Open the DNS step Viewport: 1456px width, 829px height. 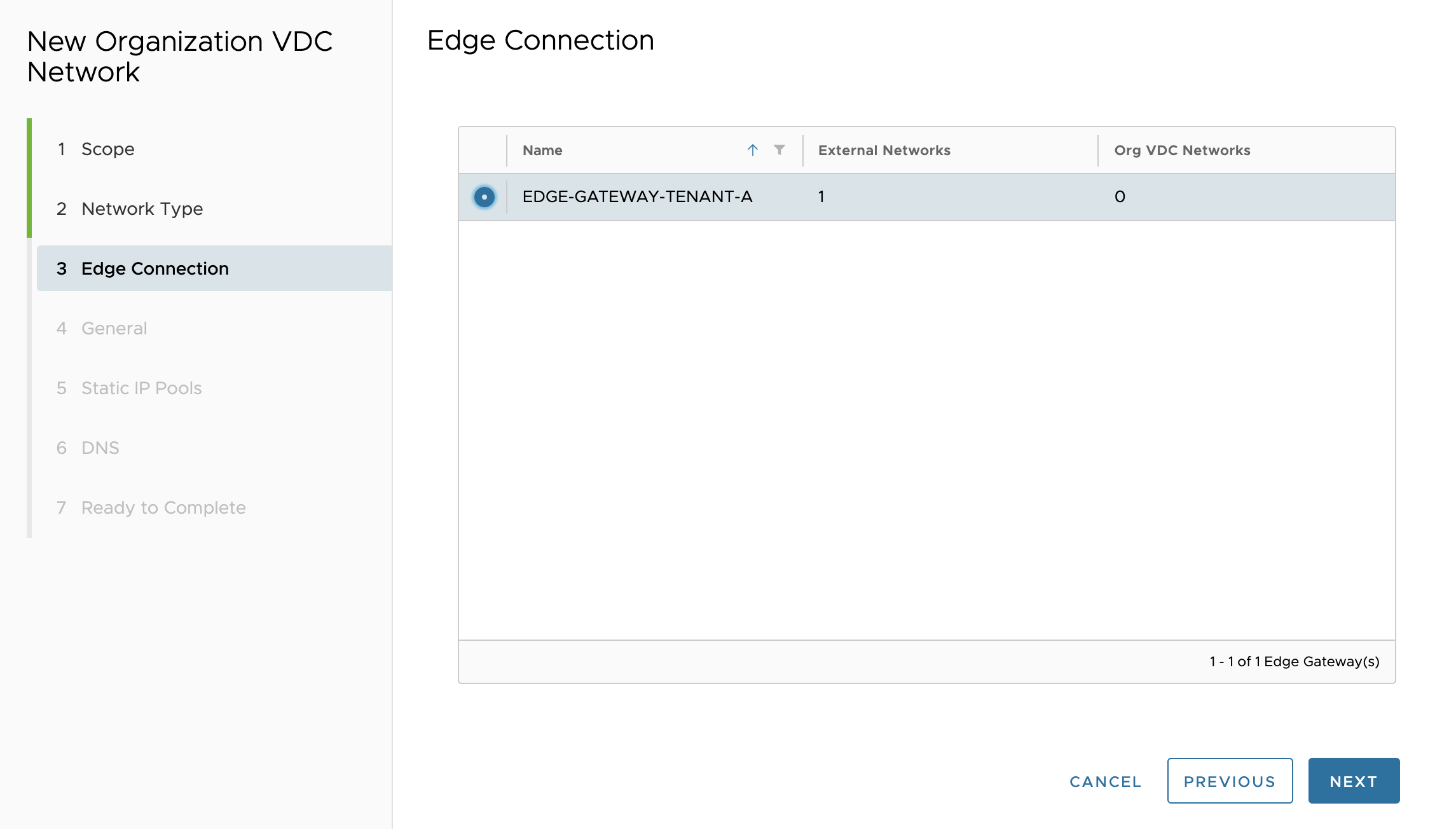pyautogui.click(x=100, y=448)
